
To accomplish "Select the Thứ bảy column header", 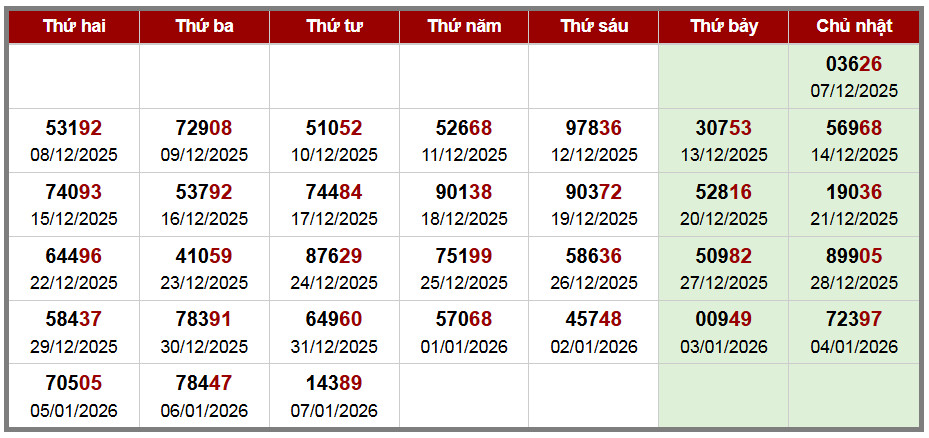I will (x=724, y=27).
